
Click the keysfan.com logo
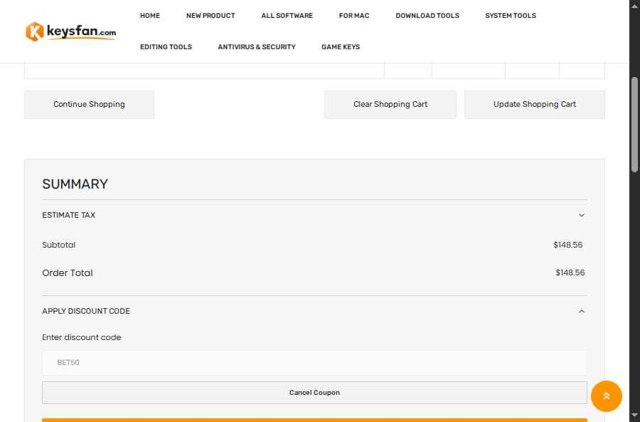tap(71, 31)
